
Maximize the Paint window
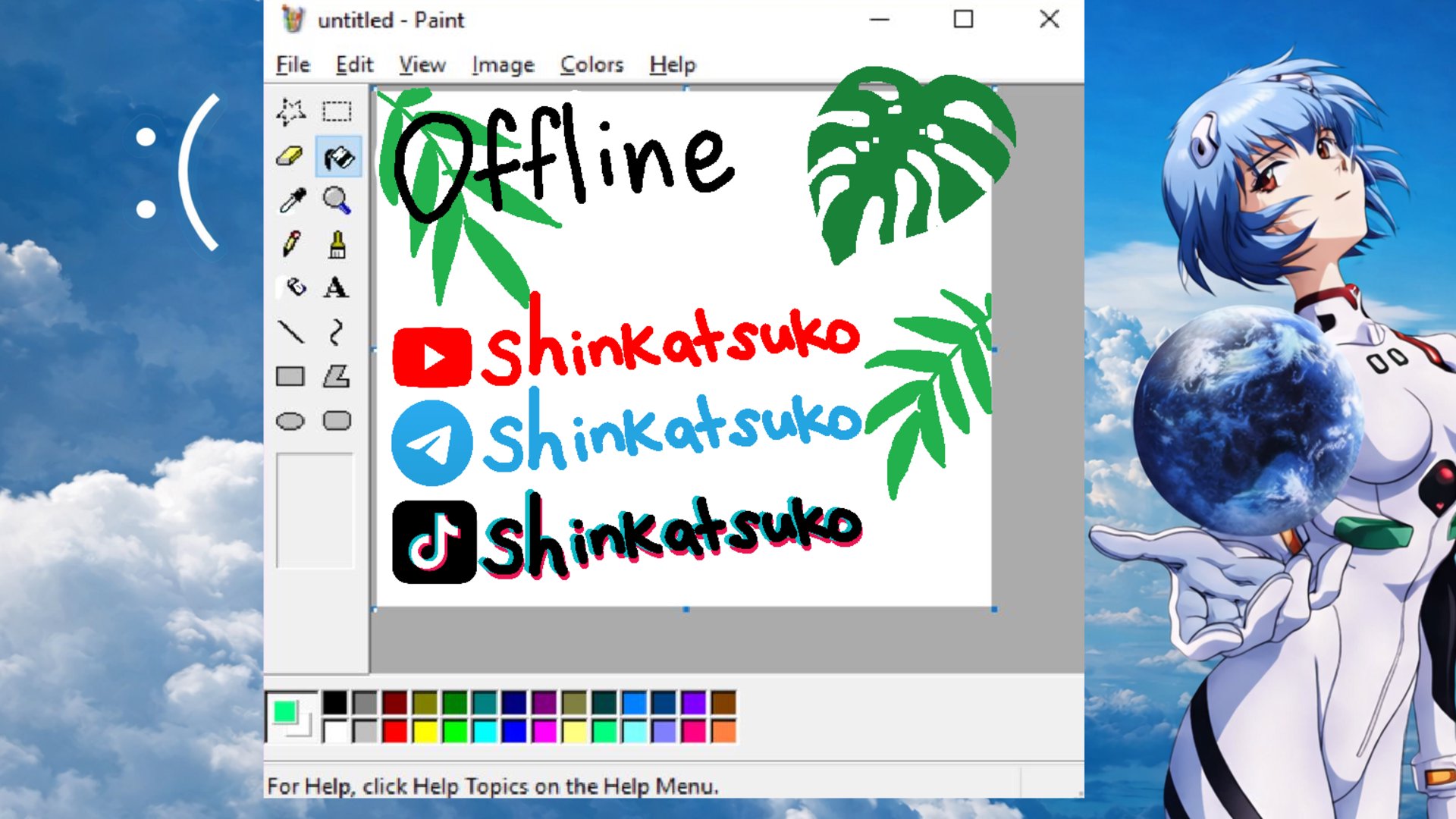(963, 20)
